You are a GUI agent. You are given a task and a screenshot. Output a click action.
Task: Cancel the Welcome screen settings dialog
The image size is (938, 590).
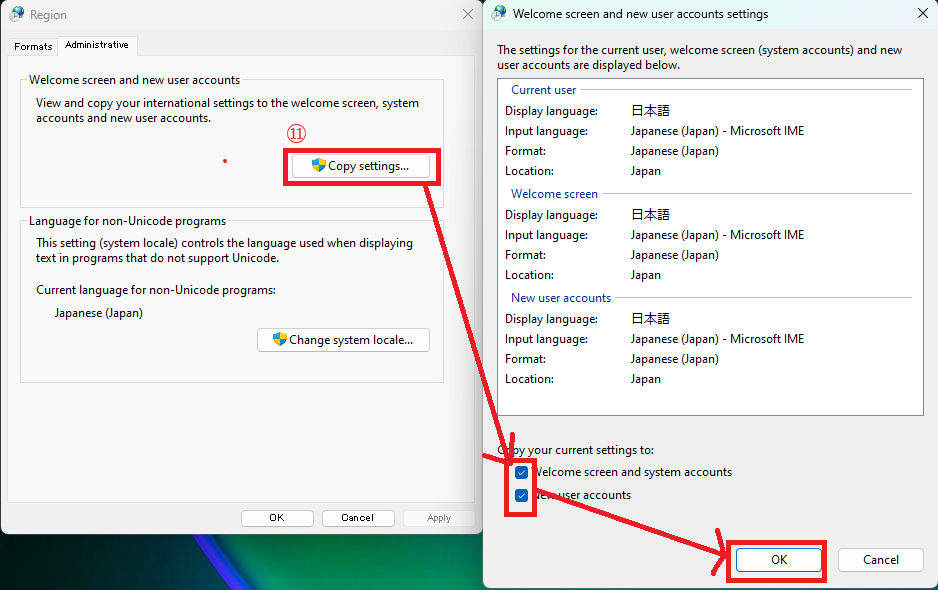click(880, 559)
